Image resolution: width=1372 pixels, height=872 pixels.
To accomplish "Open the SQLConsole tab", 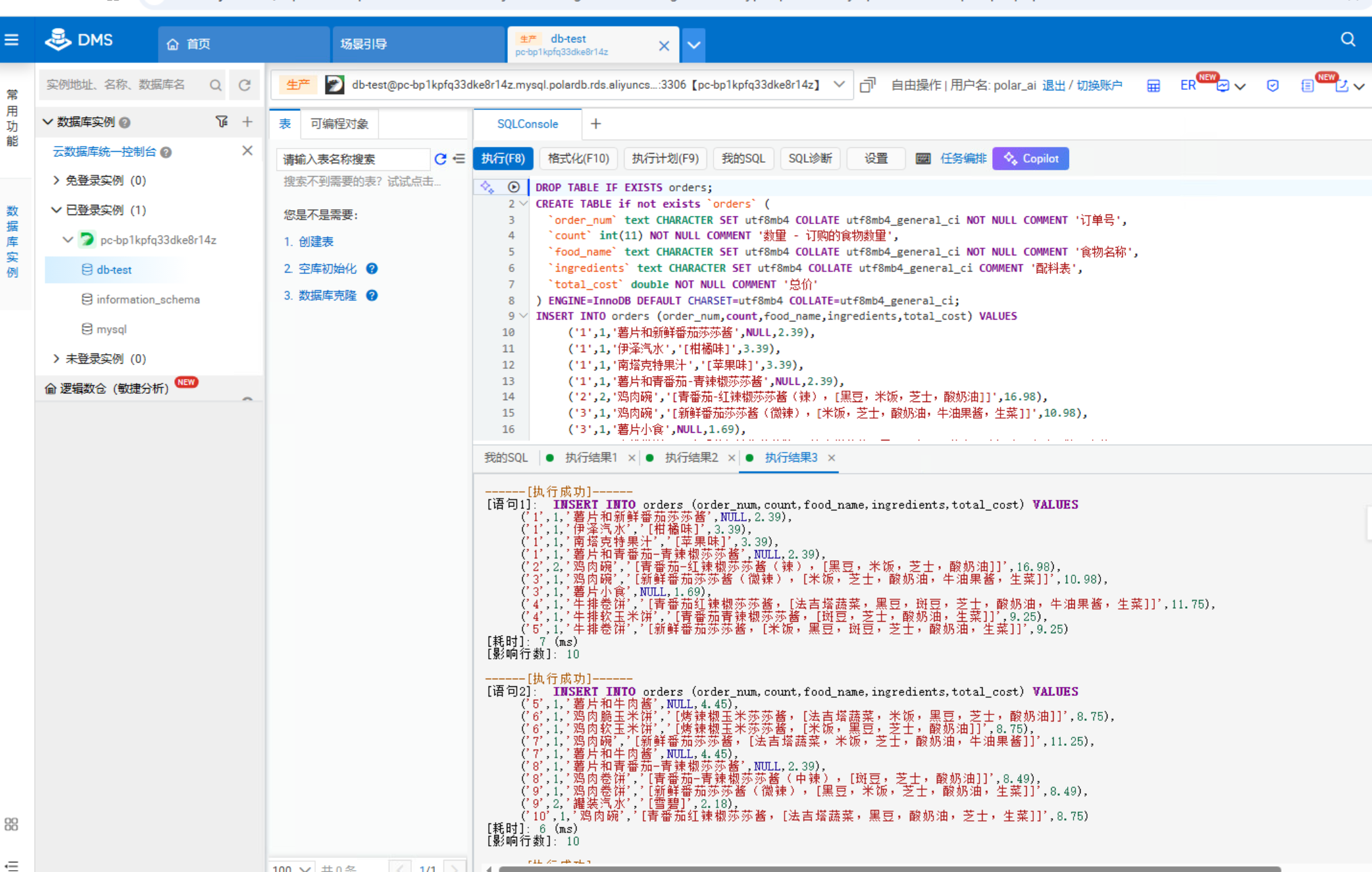I will click(x=528, y=124).
